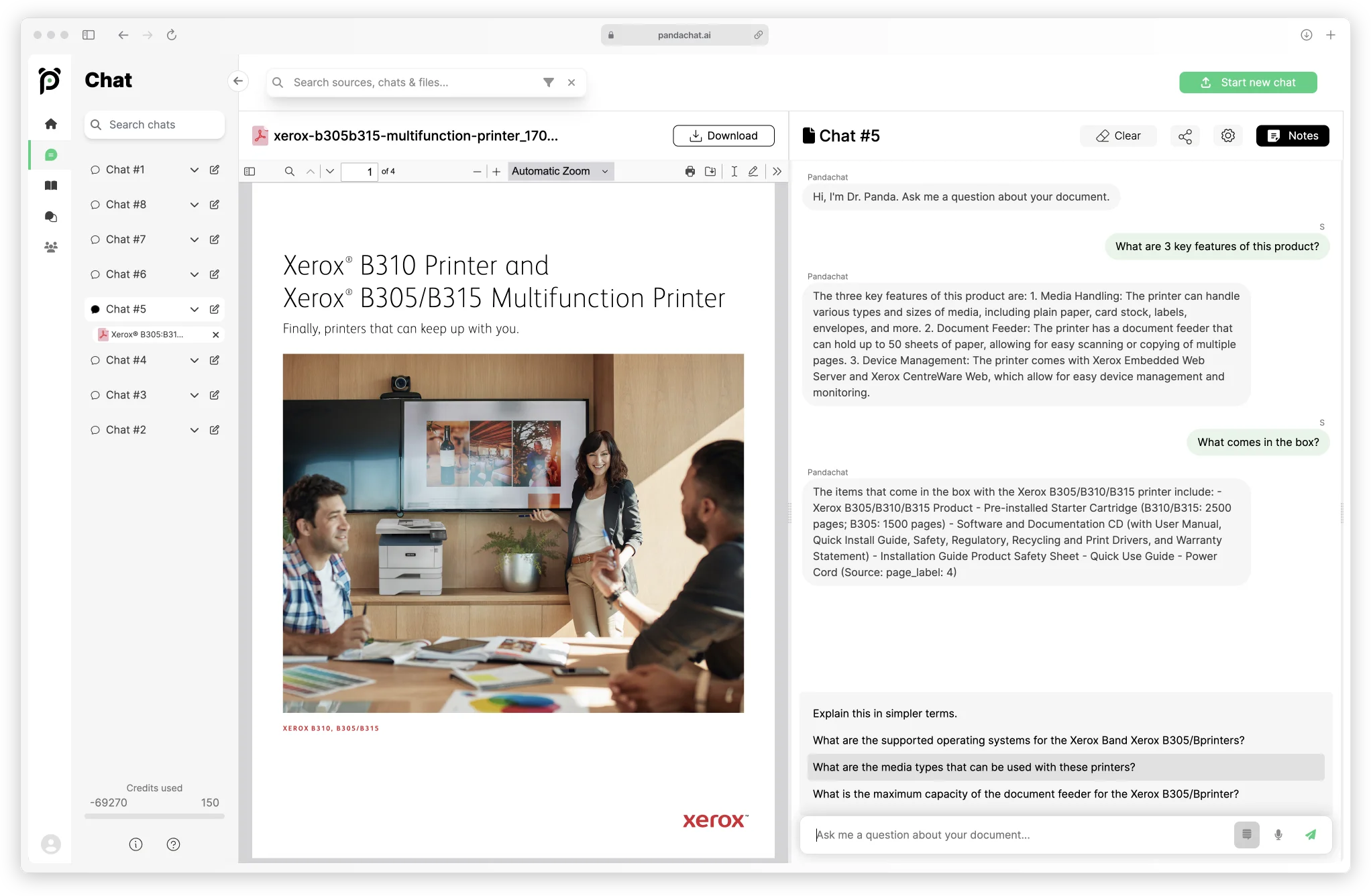Image resolution: width=1371 pixels, height=896 pixels.
Task: Select the suggestion about supported operating systems
Action: 1066,740
